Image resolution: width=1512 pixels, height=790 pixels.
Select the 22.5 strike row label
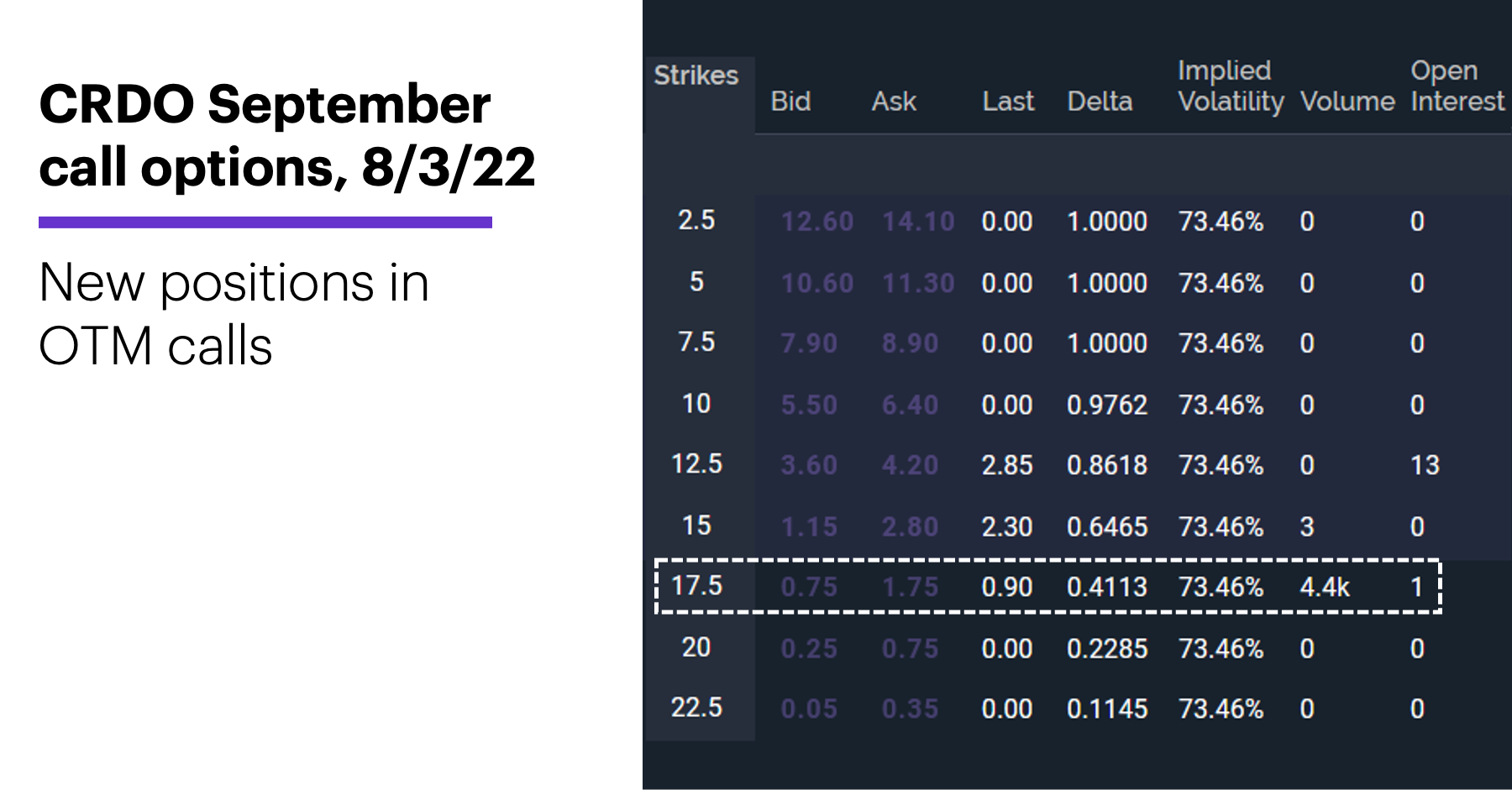(696, 707)
